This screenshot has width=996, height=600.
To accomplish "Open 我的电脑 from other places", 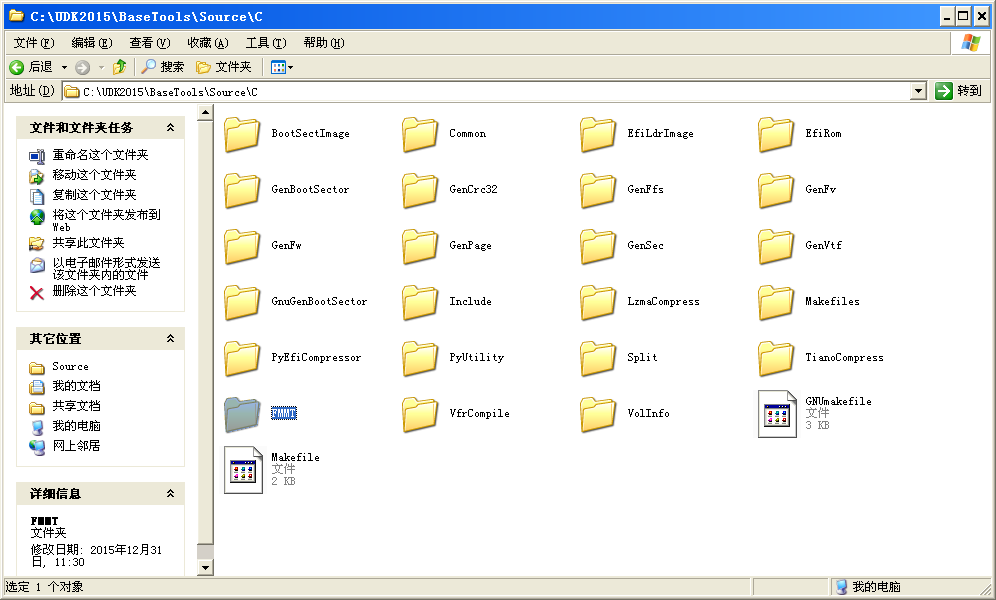I will (x=76, y=426).
